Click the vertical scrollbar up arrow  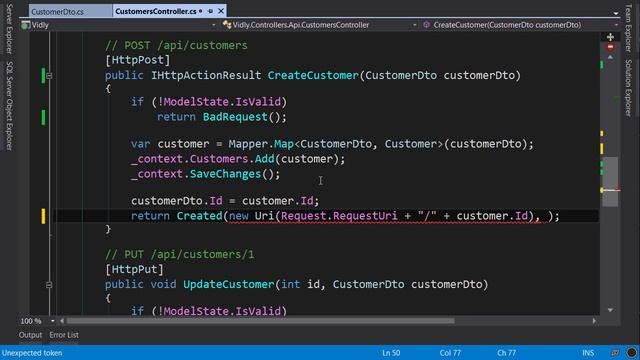610,58
